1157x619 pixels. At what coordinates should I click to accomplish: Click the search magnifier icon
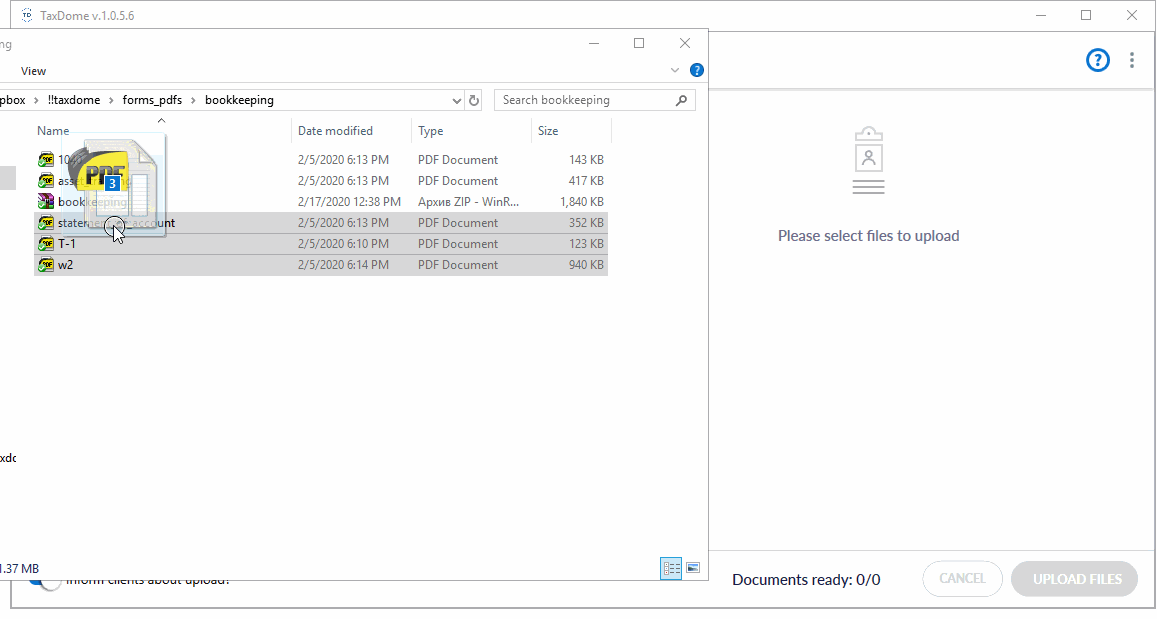tap(682, 100)
